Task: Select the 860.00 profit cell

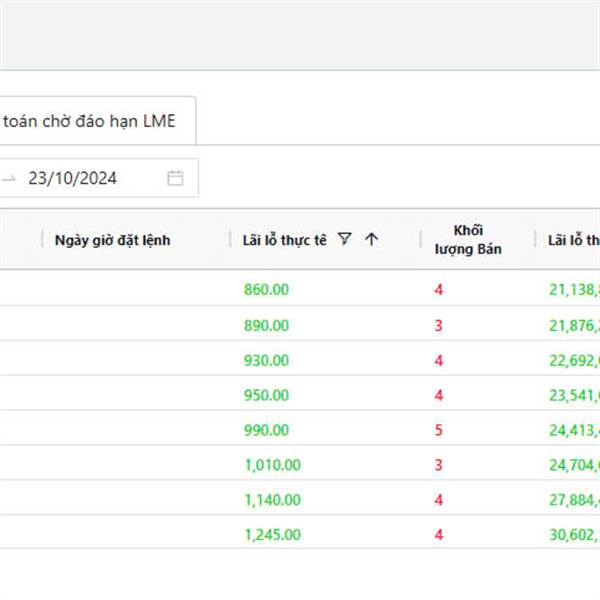Action: point(266,290)
